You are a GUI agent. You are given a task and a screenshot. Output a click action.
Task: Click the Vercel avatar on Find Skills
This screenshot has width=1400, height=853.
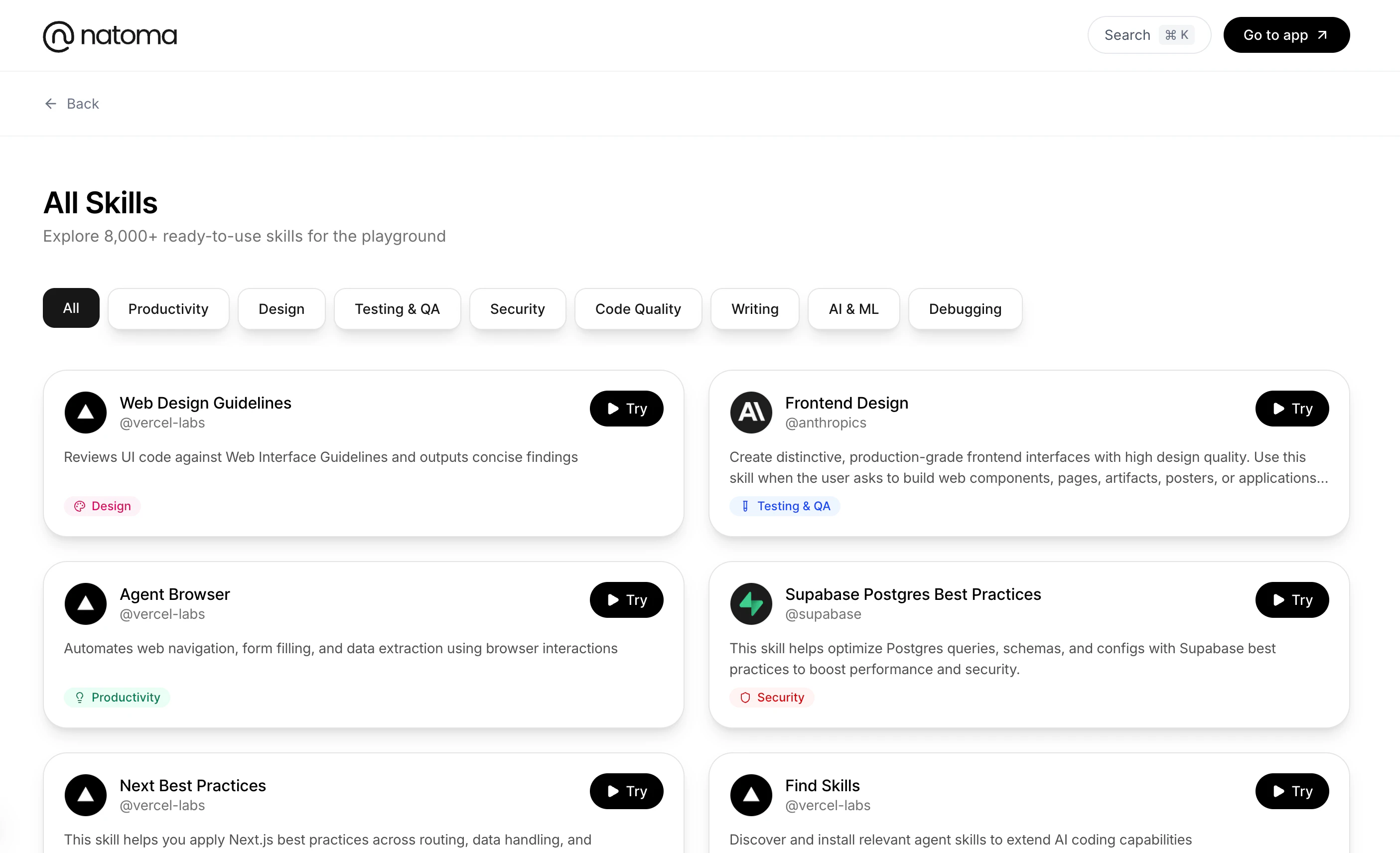[750, 795]
